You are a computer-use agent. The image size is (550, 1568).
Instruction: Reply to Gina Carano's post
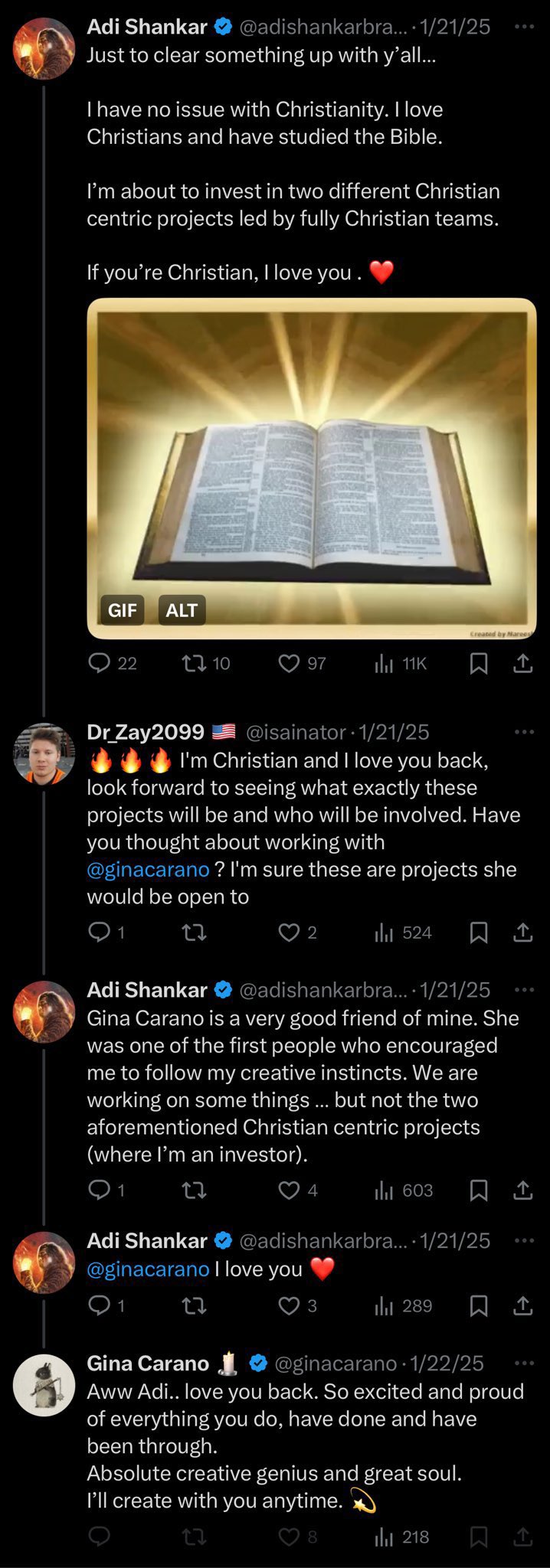tap(100, 1536)
